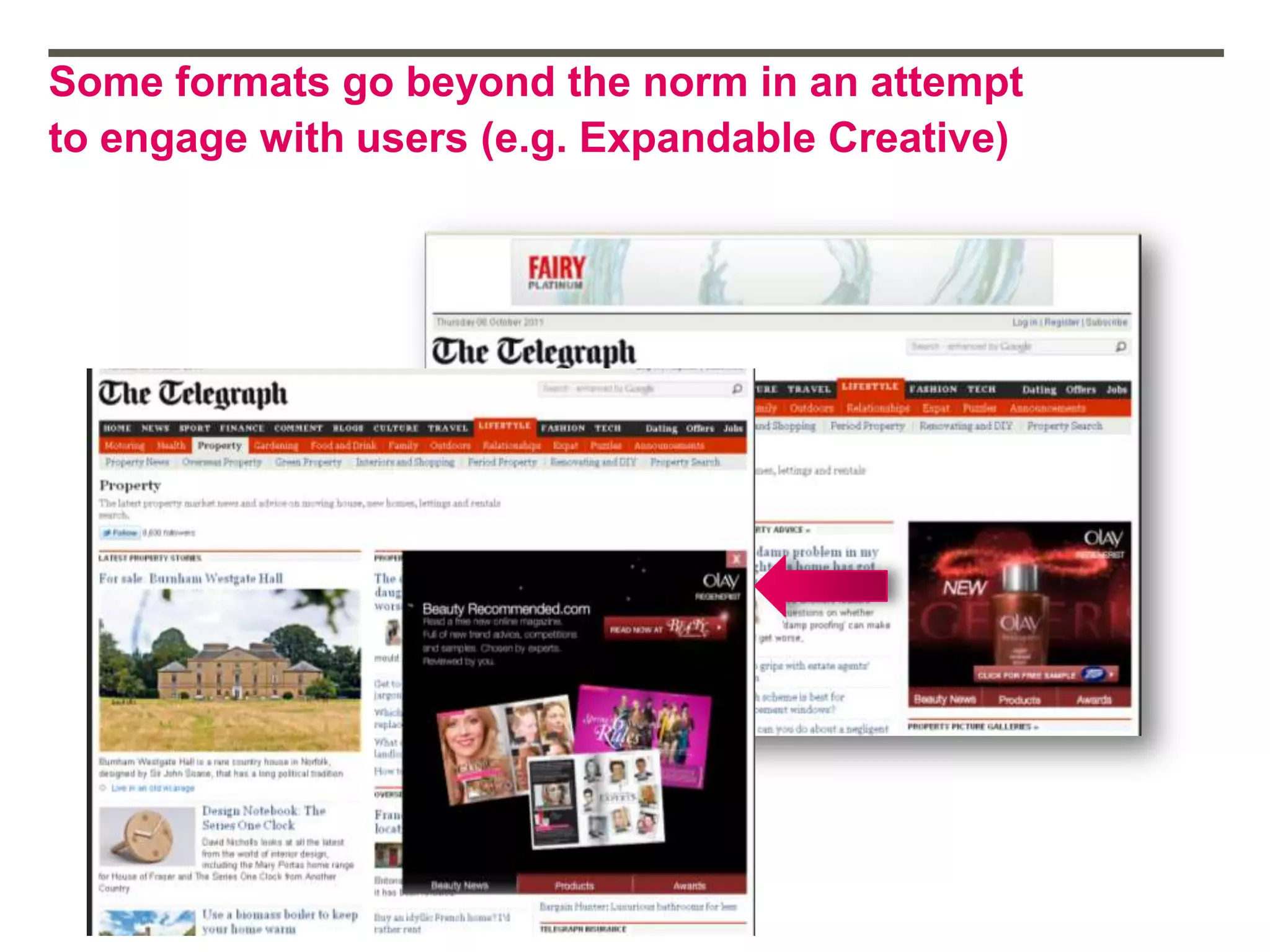Viewport: 1270px width, 952px height.
Task: Open Interiors and Shopping link in front page
Action: point(405,462)
